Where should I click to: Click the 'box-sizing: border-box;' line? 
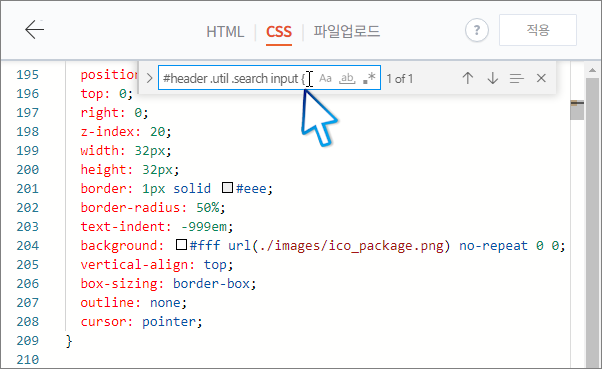tap(168, 283)
